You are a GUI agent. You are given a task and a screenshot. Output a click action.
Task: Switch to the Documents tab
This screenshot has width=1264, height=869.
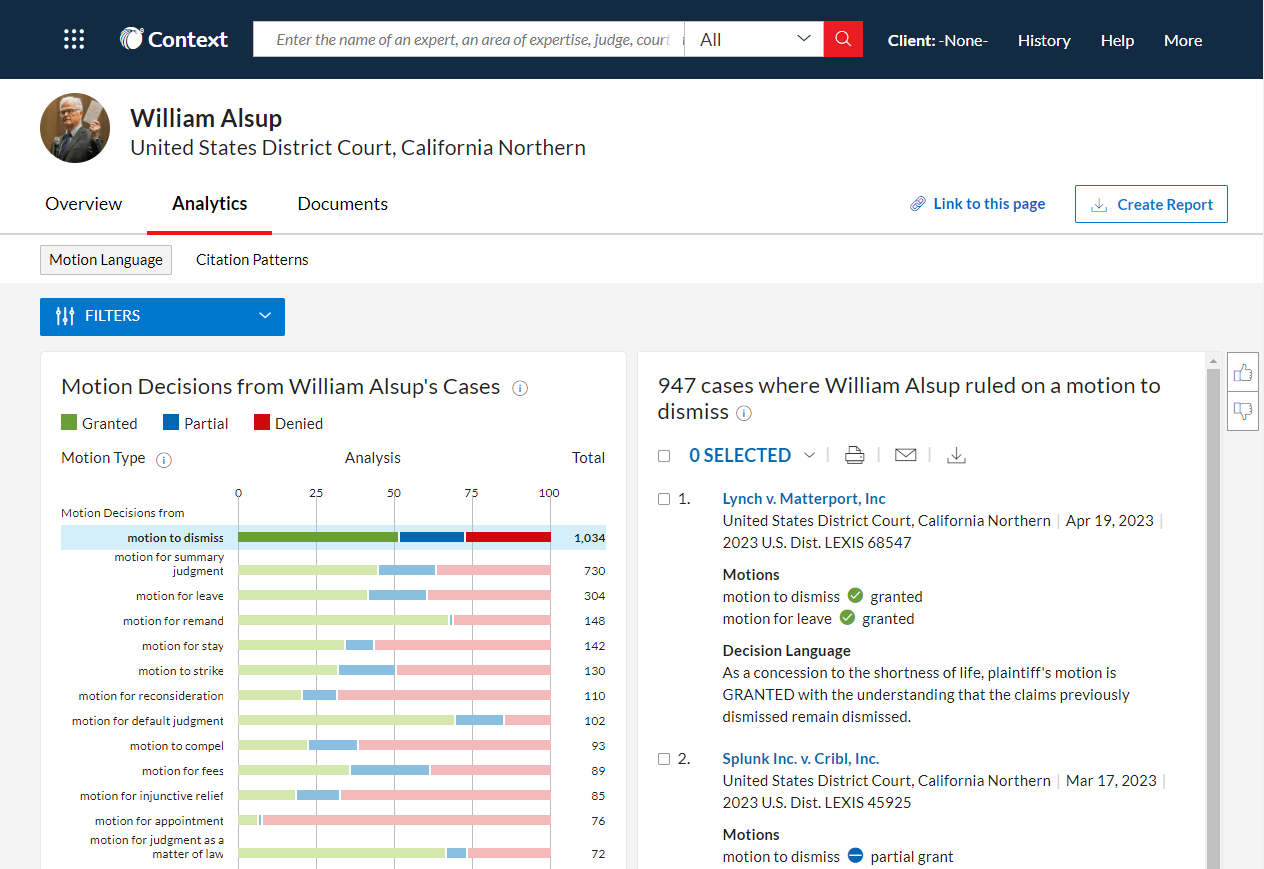coord(342,203)
